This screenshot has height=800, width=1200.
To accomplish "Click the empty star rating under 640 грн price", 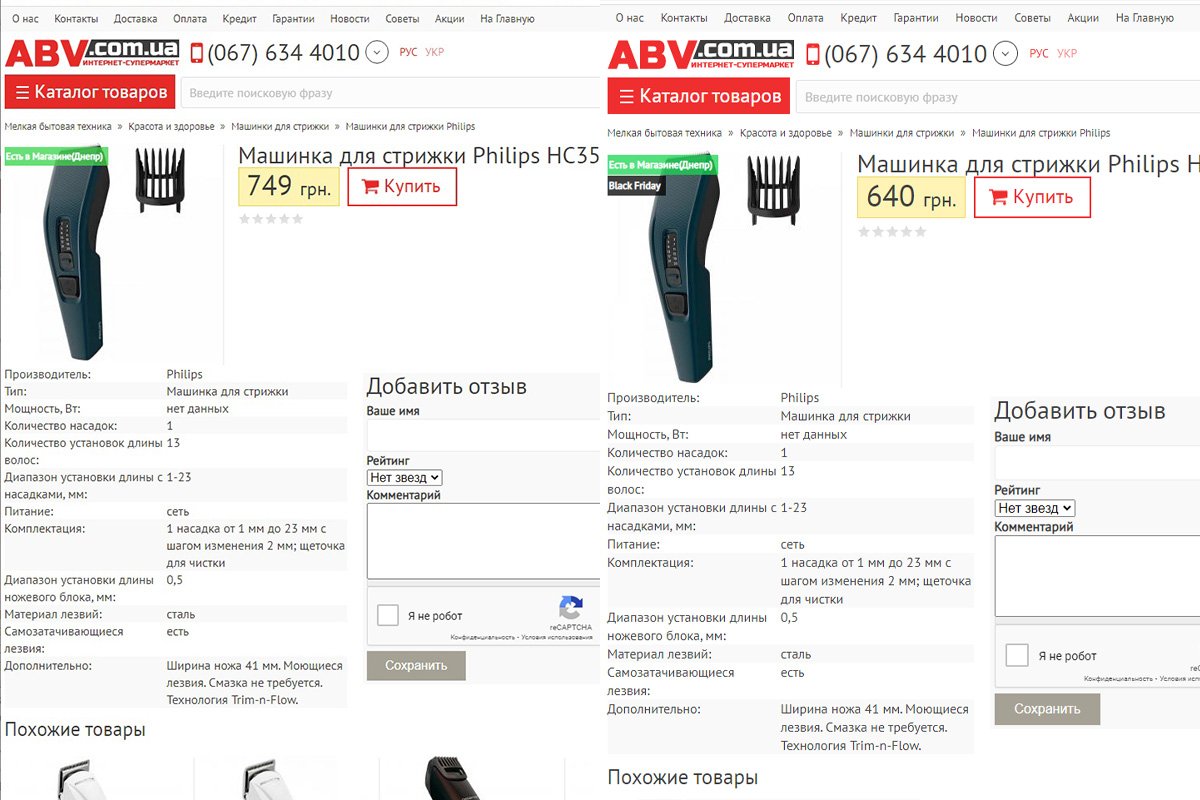I will point(892,232).
